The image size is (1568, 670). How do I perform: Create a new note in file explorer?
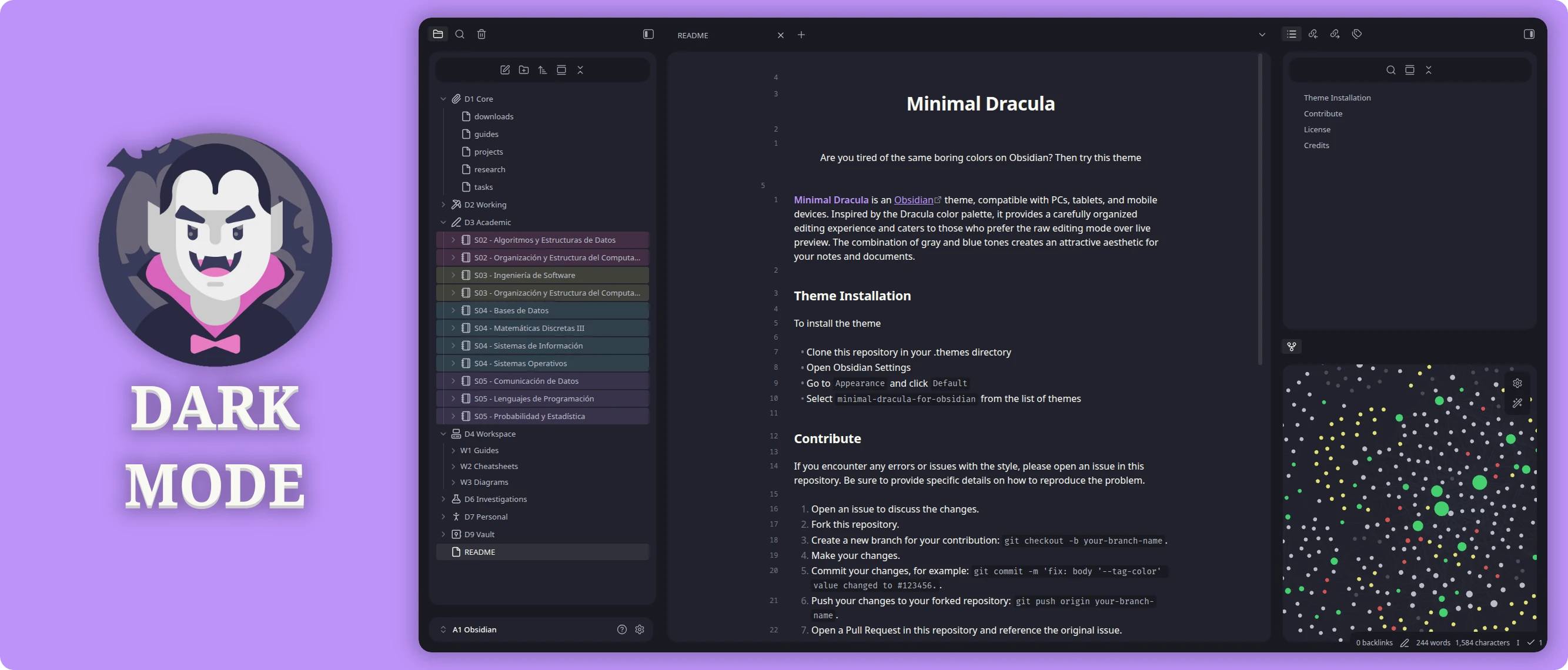[x=504, y=70]
